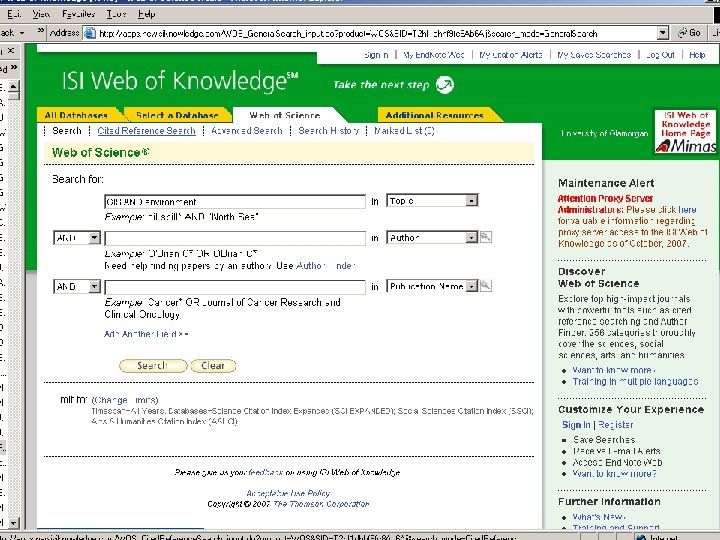Open the author lookup icon beside Author field
Image resolution: width=720 pixels, height=540 pixels.
[485, 237]
